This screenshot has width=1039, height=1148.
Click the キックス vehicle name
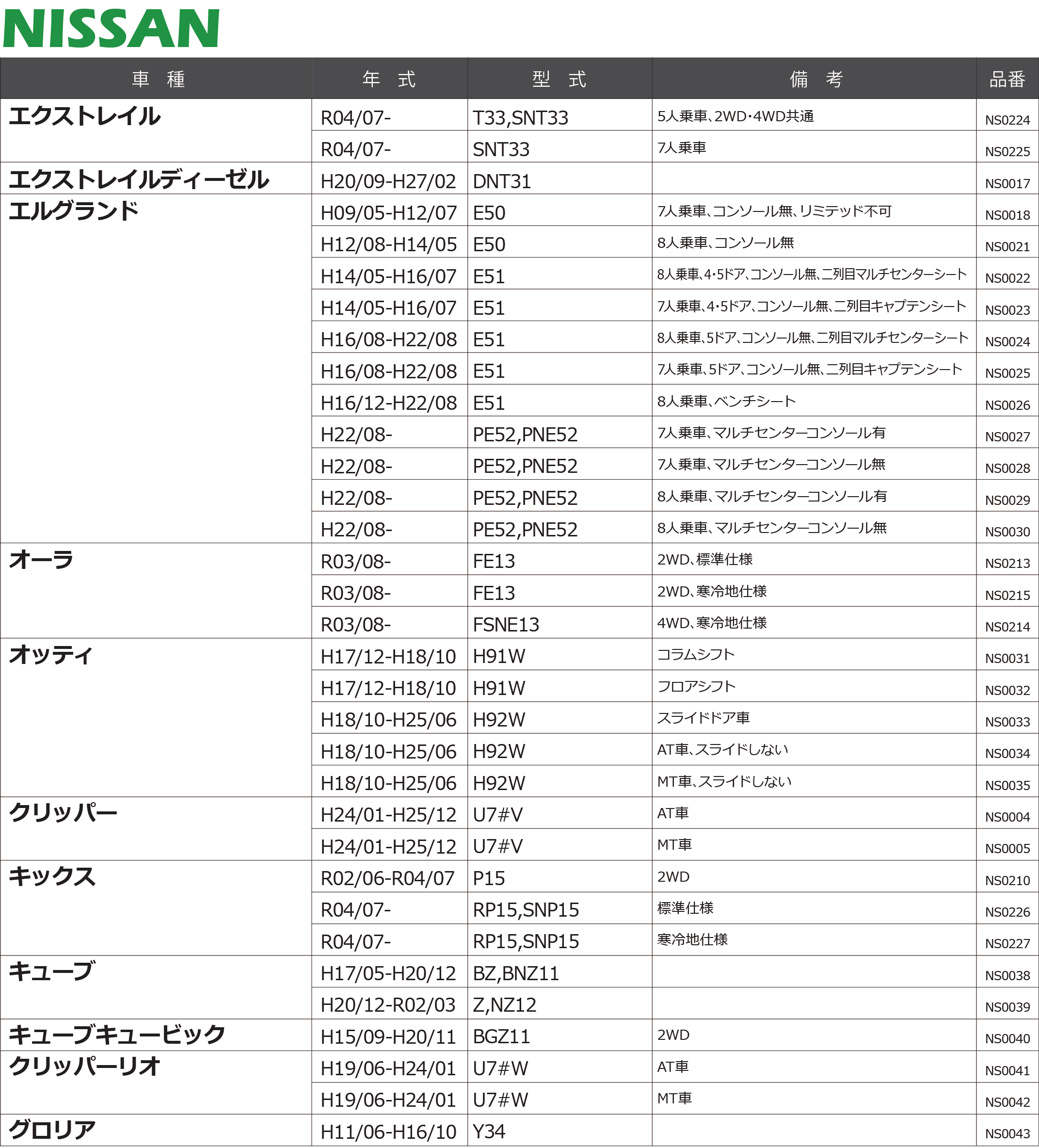click(51, 876)
